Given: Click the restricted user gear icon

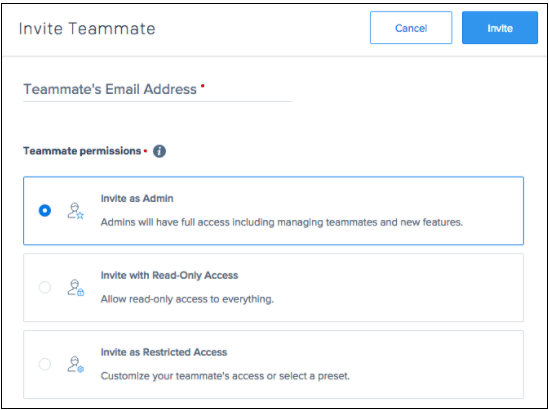Looking at the screenshot, I should (75, 364).
